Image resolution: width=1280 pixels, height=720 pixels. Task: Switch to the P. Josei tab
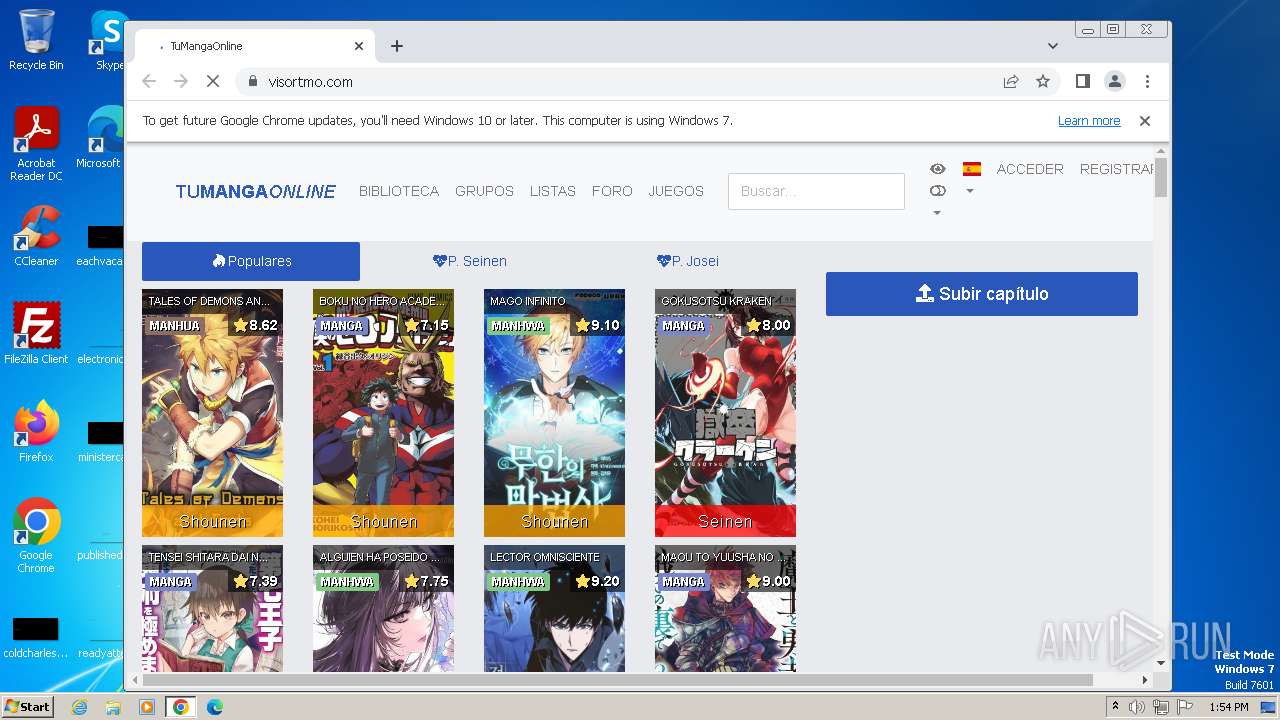pyautogui.click(x=688, y=261)
